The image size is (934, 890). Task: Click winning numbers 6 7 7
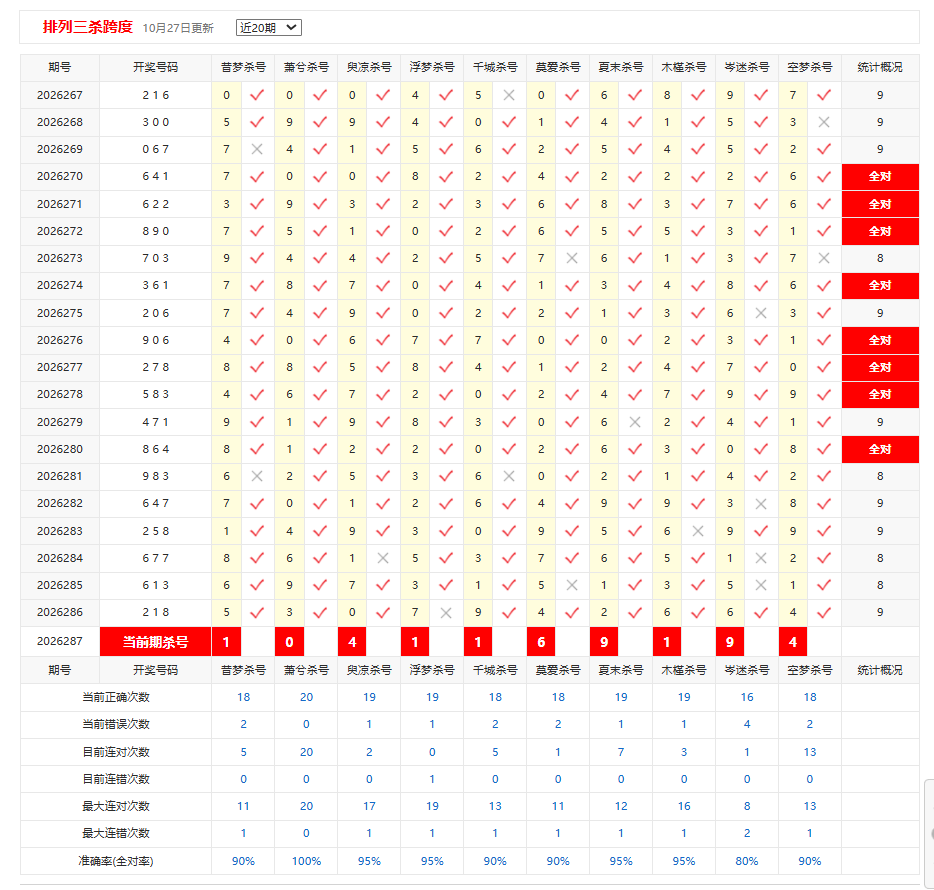(155, 558)
